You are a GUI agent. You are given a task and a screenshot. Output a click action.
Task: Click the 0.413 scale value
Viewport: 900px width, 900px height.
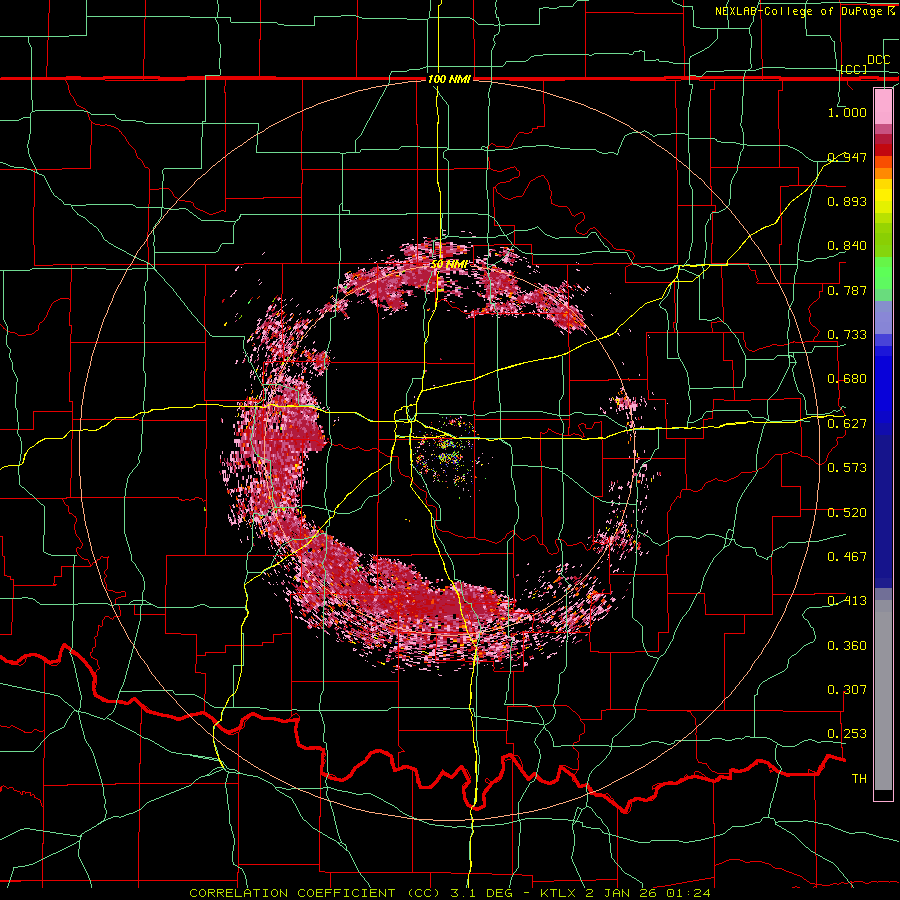tap(847, 601)
